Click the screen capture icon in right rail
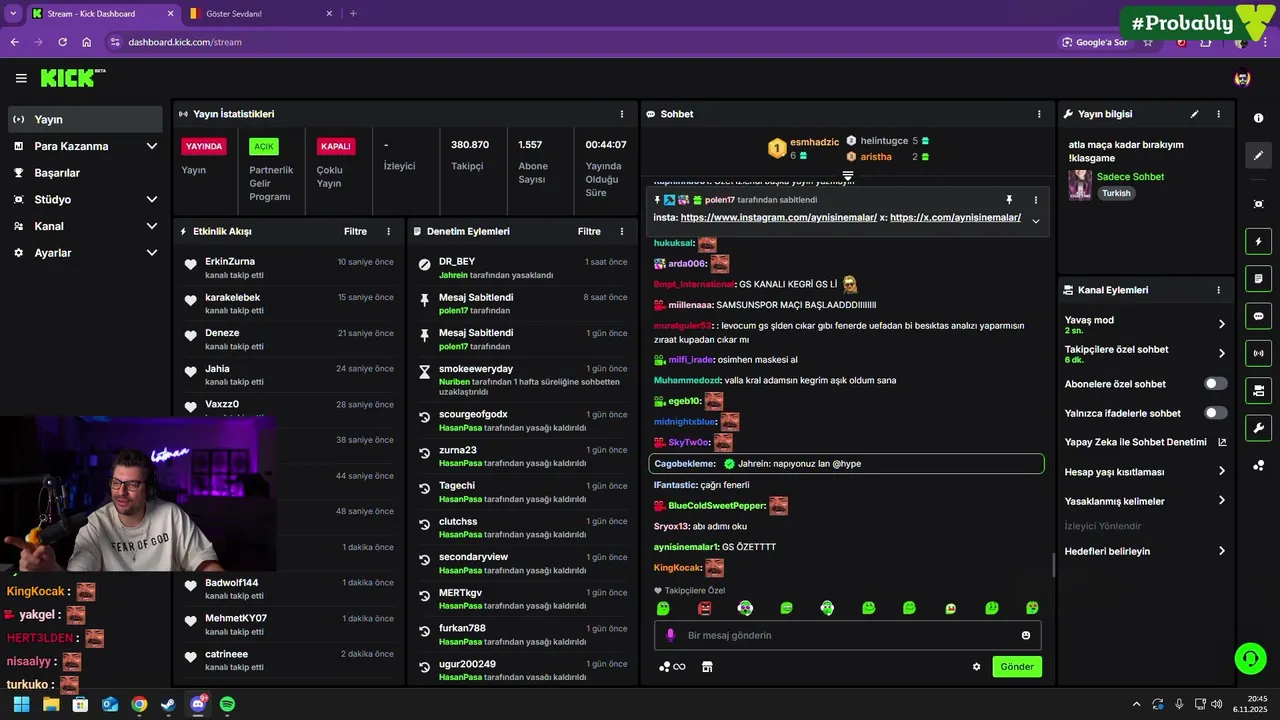This screenshot has height=720, width=1280. pos(1258,204)
